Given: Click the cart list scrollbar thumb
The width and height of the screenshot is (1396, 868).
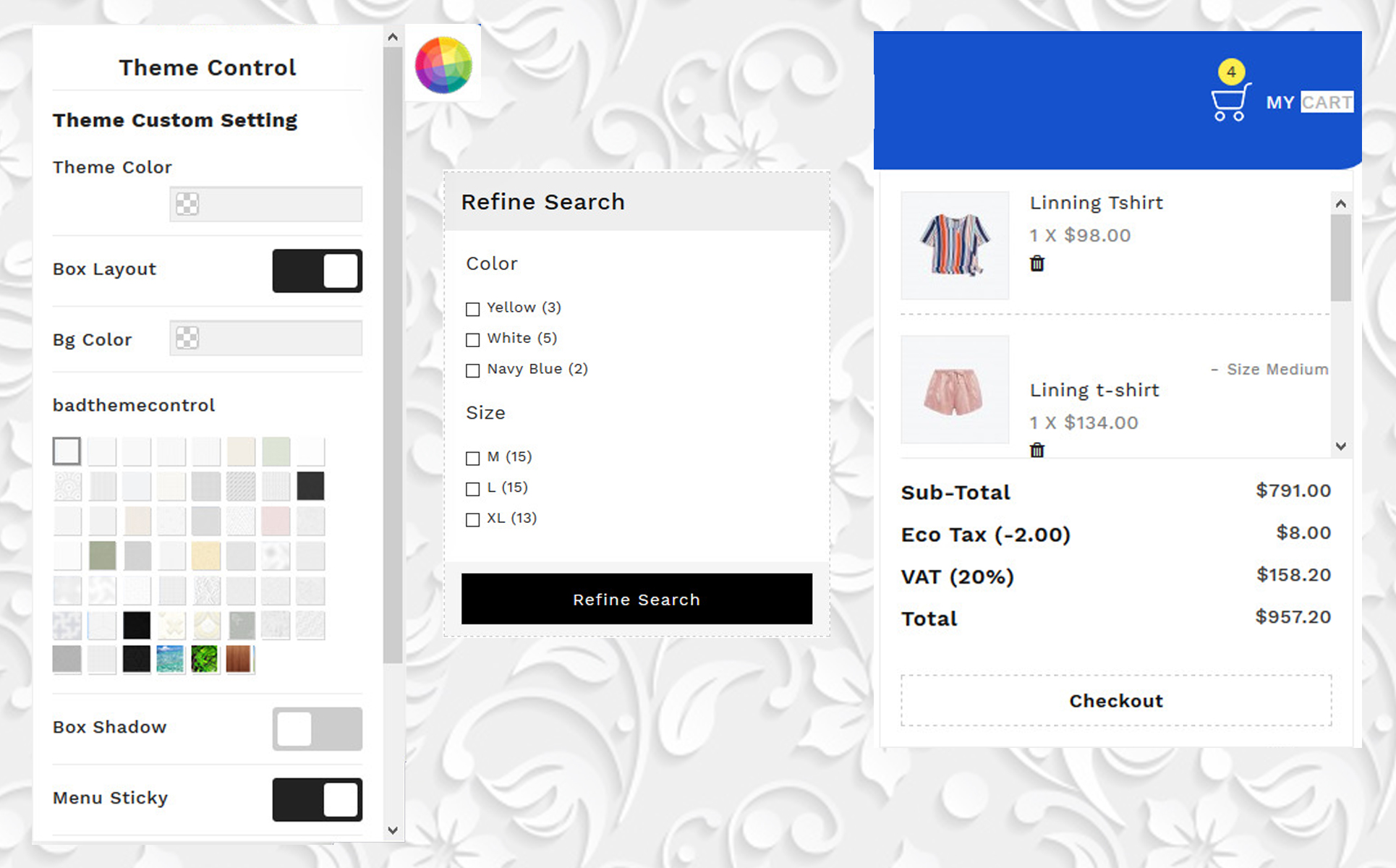Looking at the screenshot, I should tap(1340, 258).
